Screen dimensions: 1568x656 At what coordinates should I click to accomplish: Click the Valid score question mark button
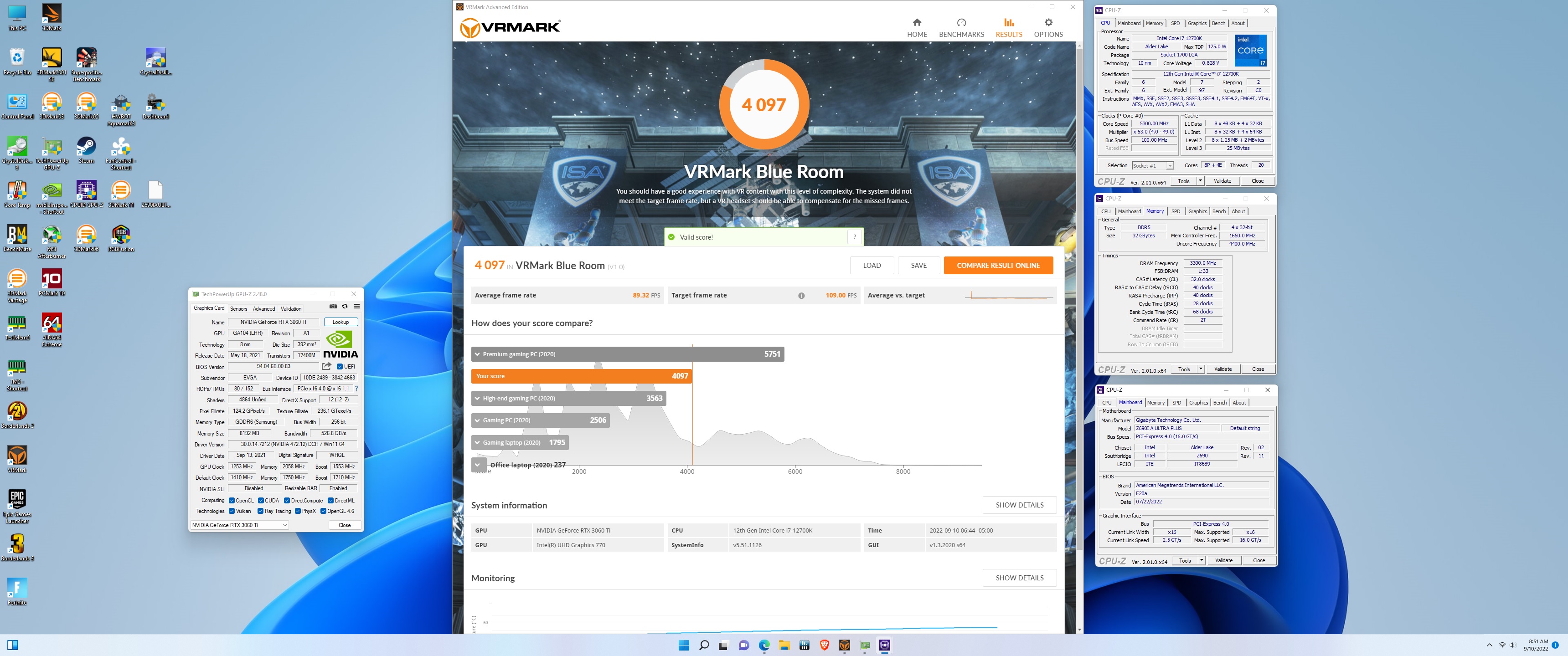coord(855,237)
